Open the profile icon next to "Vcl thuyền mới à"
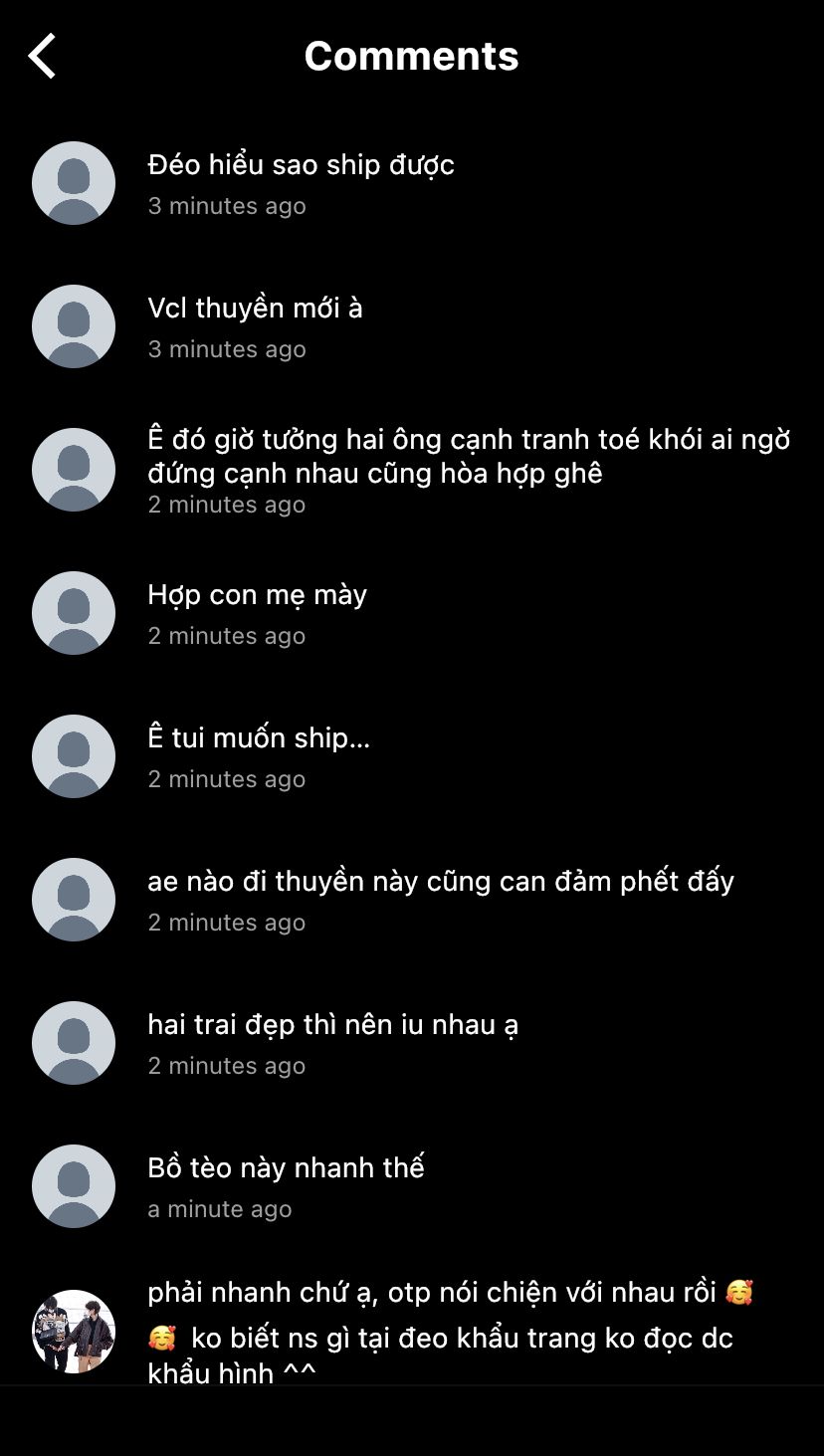The image size is (824, 1456). coord(74,326)
